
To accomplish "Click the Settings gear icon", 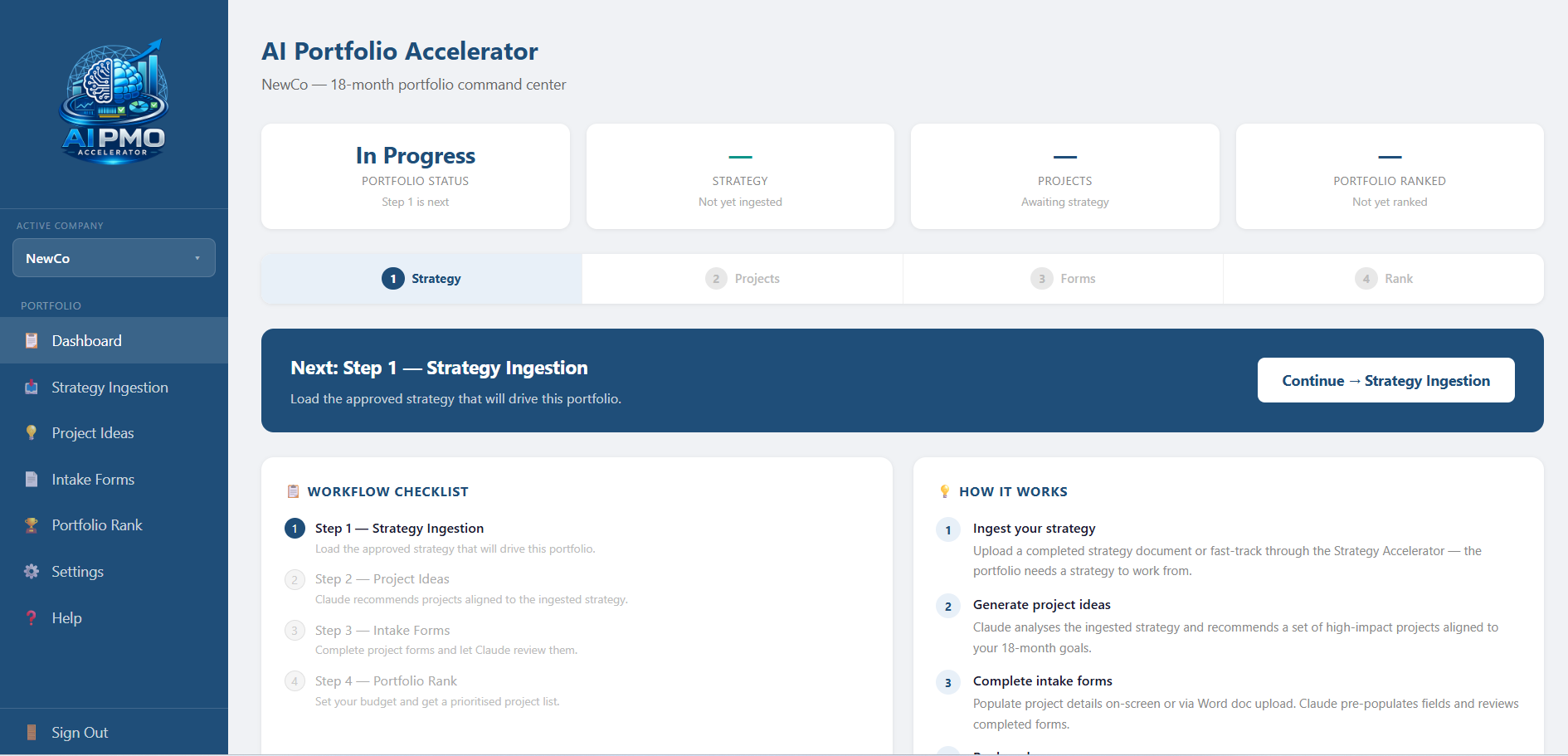I will 31,571.
